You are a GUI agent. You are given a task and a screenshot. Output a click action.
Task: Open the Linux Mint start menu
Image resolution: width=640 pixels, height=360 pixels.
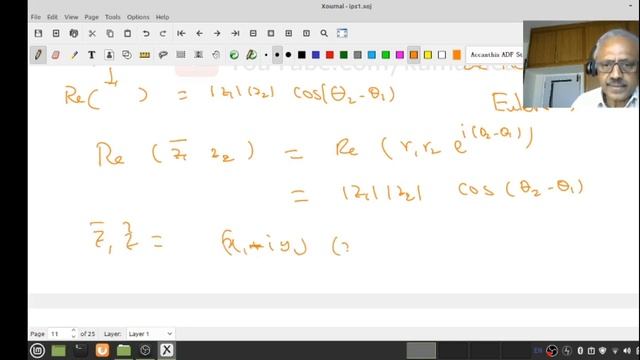point(38,350)
